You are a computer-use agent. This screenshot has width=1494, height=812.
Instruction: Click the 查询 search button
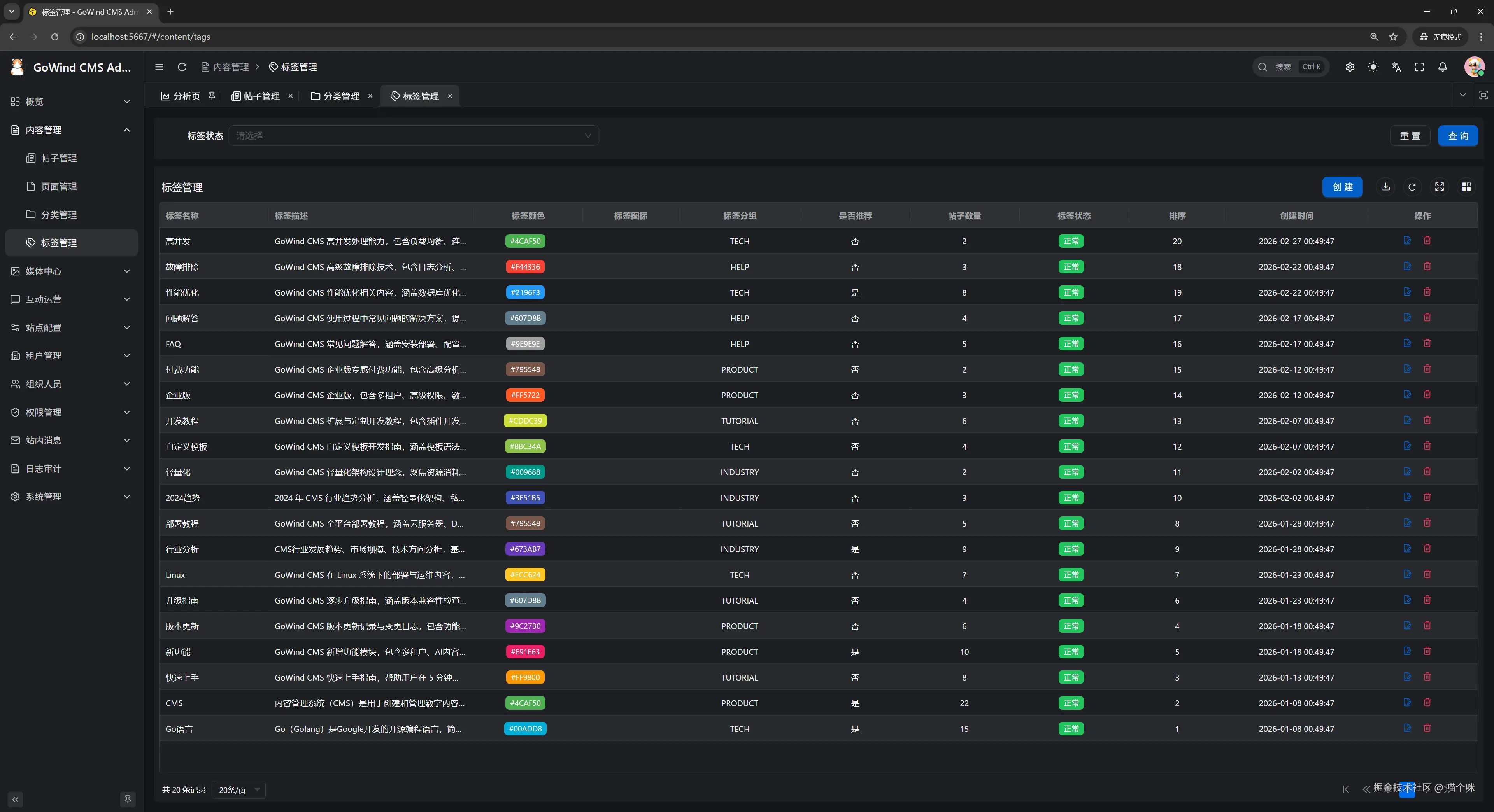point(1457,136)
